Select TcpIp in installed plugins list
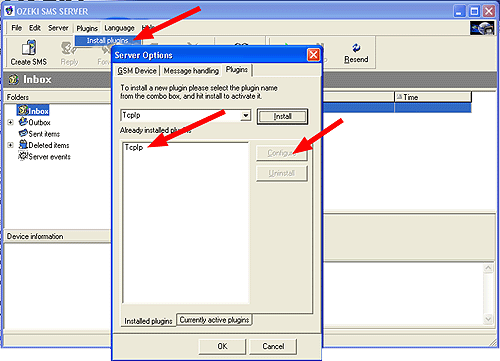 coord(134,147)
